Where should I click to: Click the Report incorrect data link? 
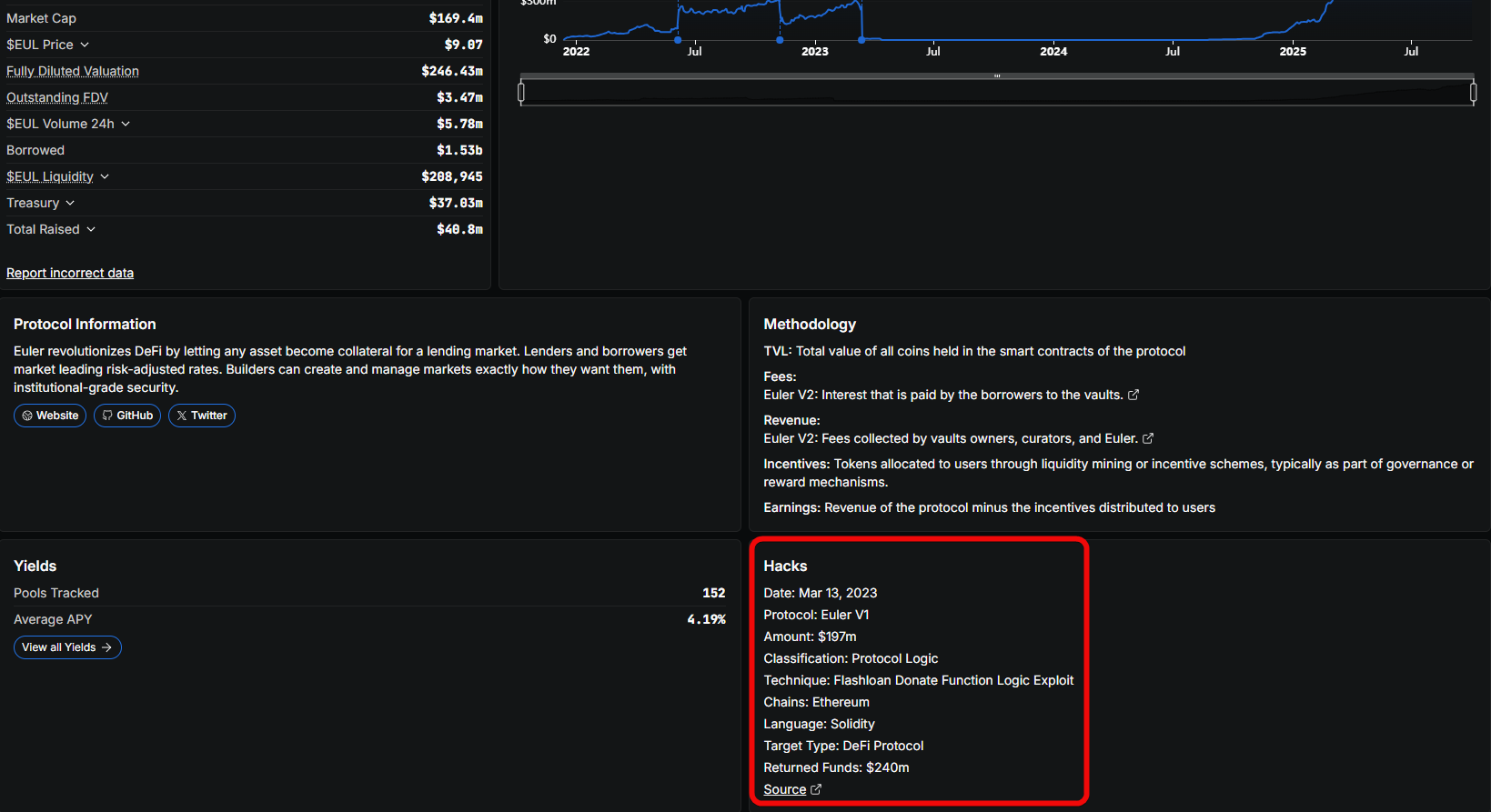tap(70, 273)
